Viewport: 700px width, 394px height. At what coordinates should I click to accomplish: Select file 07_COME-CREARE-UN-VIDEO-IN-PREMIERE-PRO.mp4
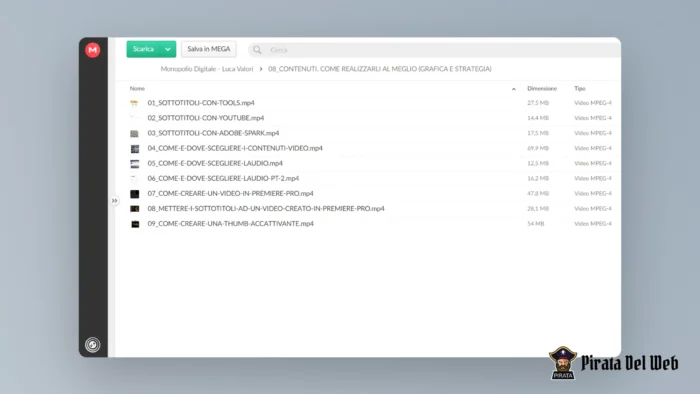pos(230,194)
